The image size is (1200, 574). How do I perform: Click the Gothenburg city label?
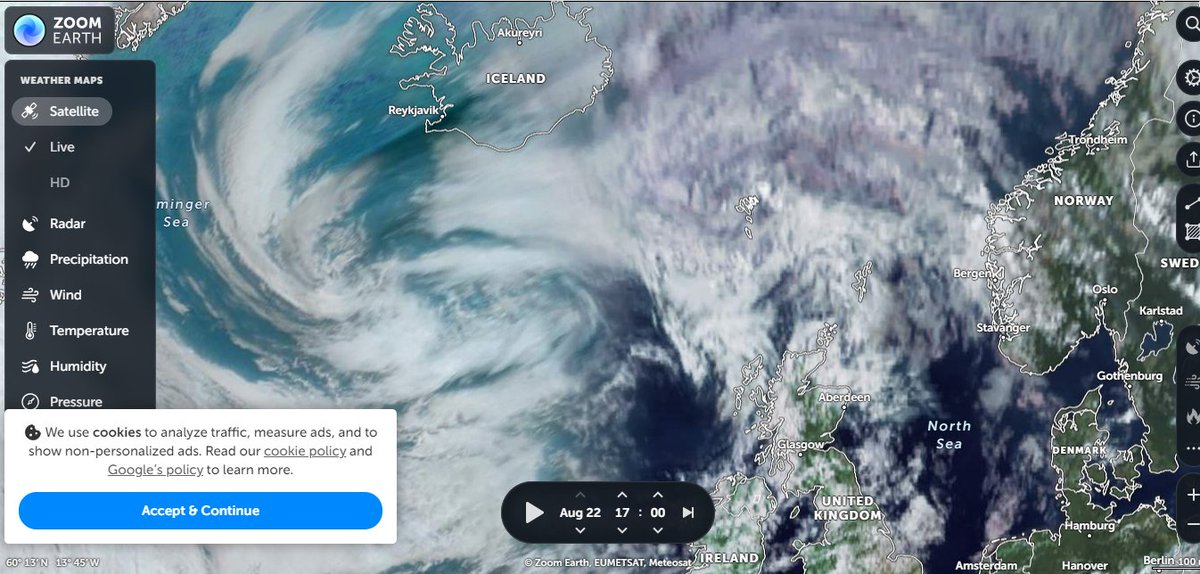pos(1128,376)
